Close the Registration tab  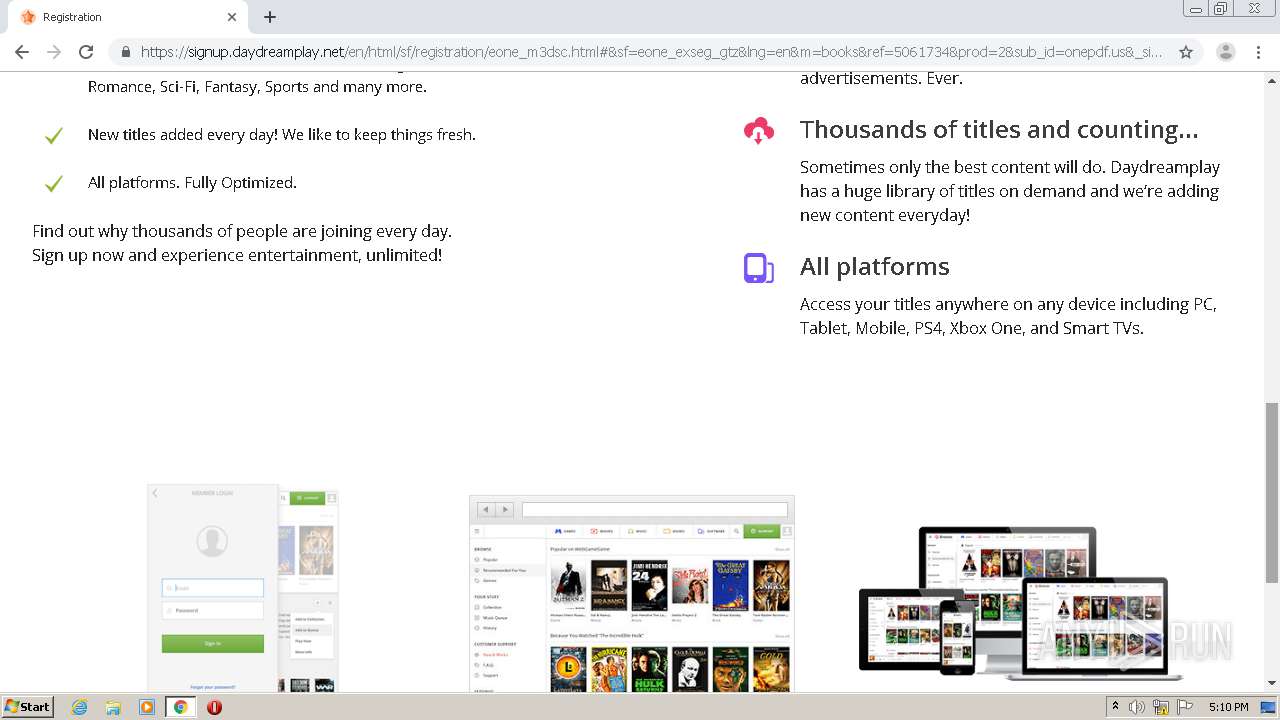pos(232,17)
